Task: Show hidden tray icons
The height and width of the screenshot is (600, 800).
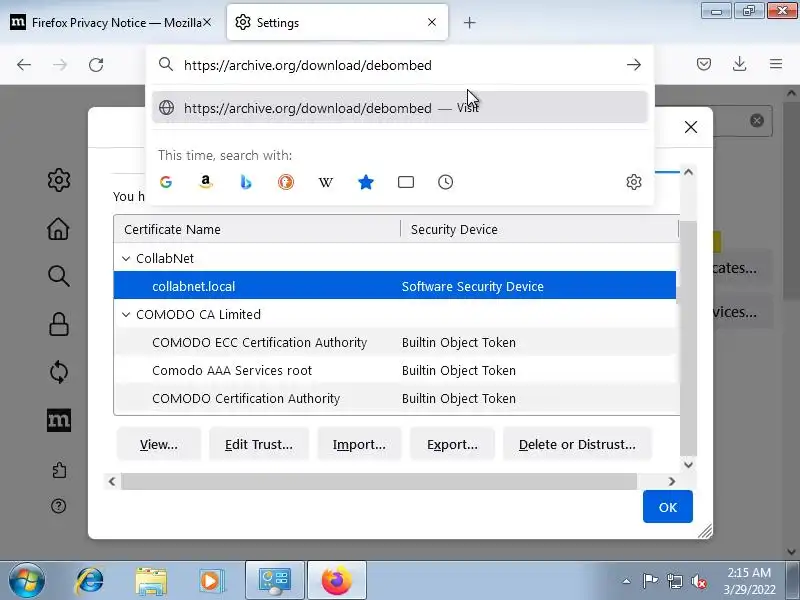Action: (x=626, y=581)
